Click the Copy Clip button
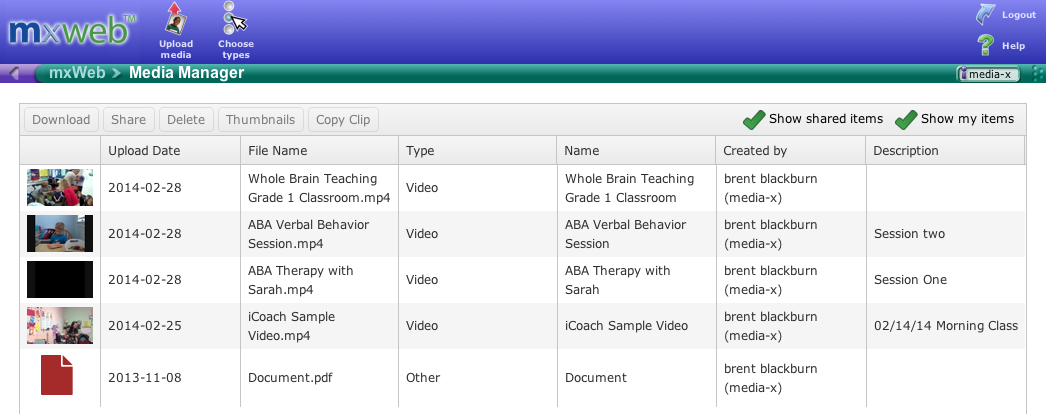 [x=343, y=120]
